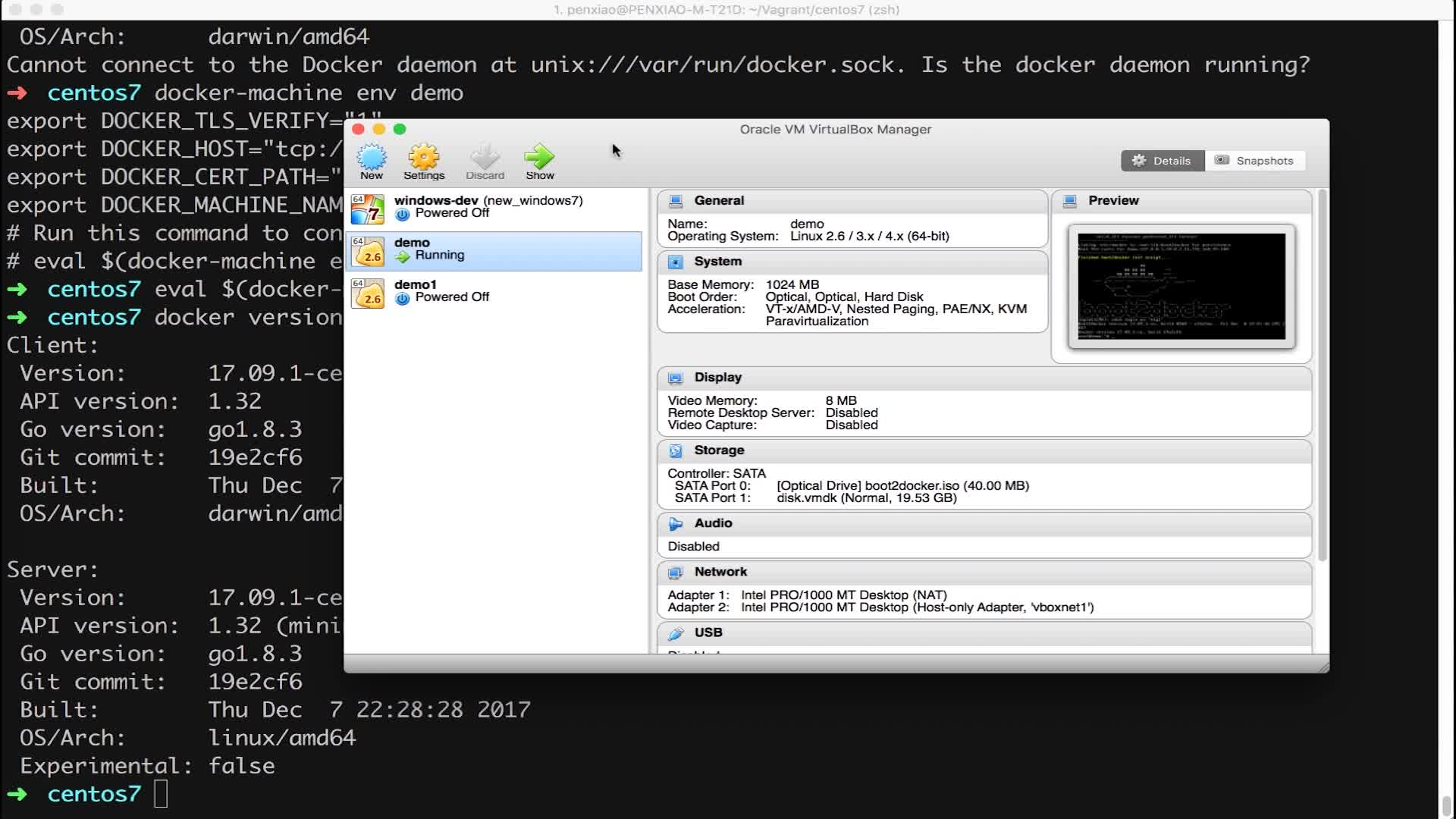Switch to the Details view
Image resolution: width=1456 pixels, height=819 pixels.
pos(1163,161)
